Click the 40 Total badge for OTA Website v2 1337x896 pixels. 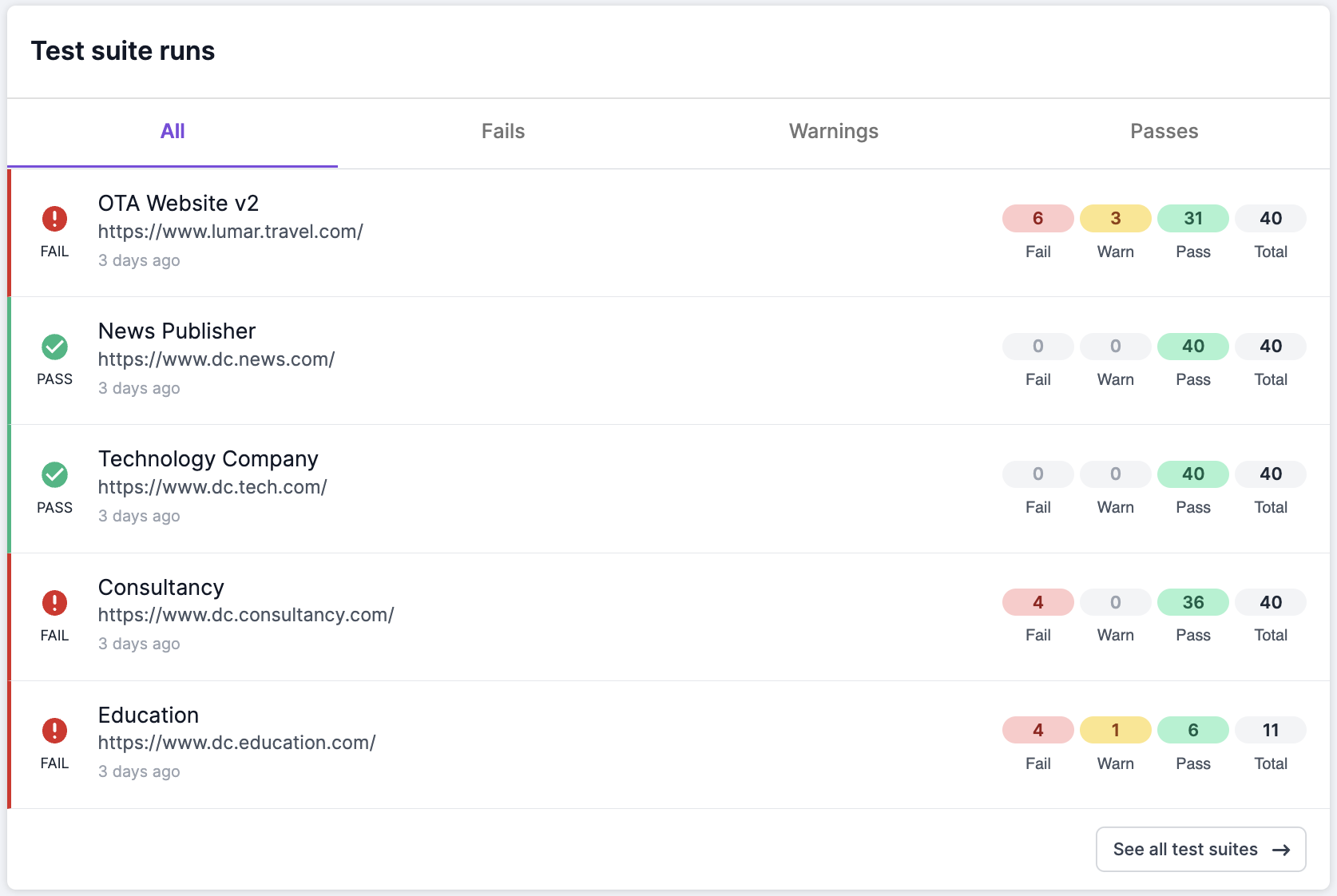(x=1271, y=219)
